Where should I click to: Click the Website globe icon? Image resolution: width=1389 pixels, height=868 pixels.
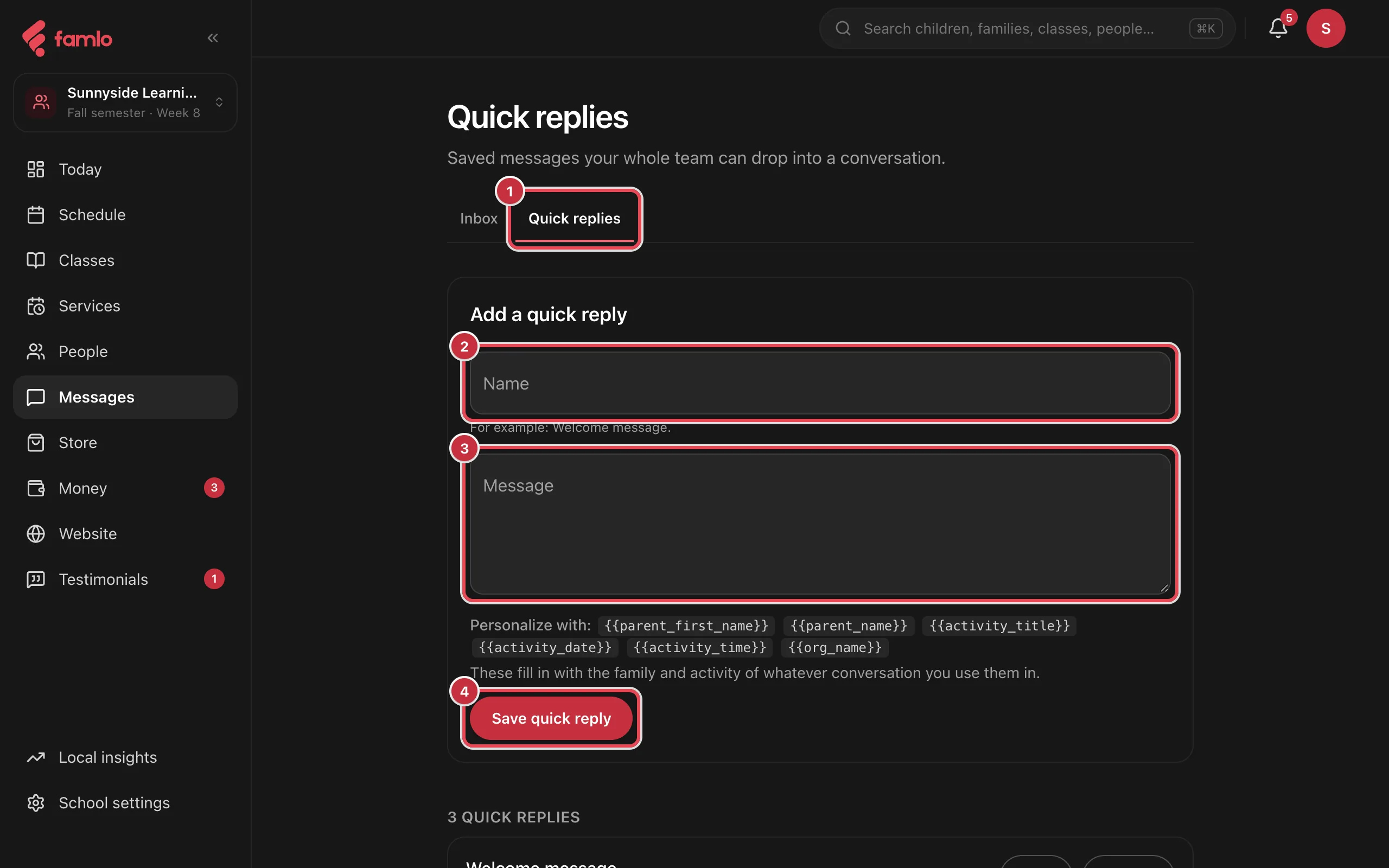click(36, 534)
